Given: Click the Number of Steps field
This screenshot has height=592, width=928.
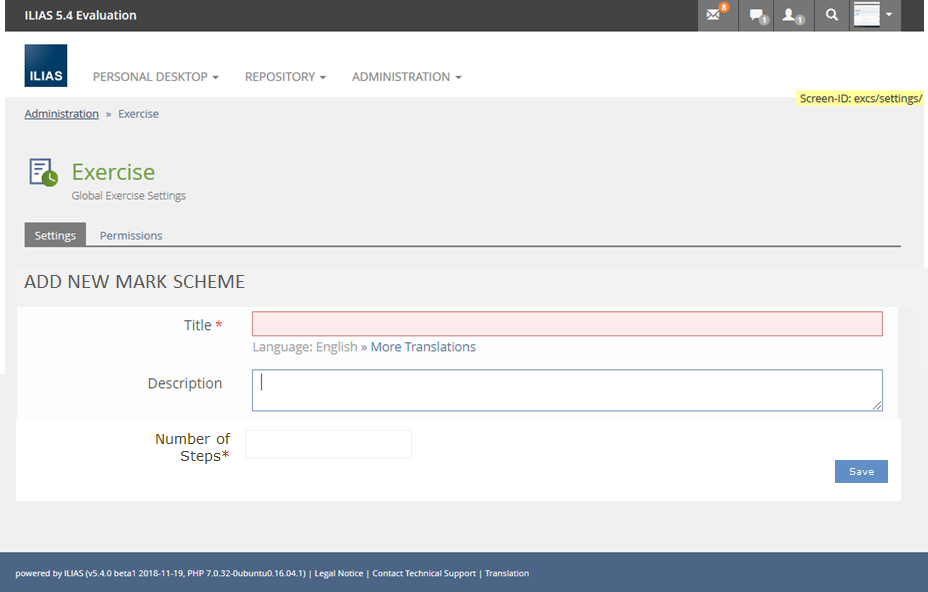Looking at the screenshot, I should click(328, 445).
